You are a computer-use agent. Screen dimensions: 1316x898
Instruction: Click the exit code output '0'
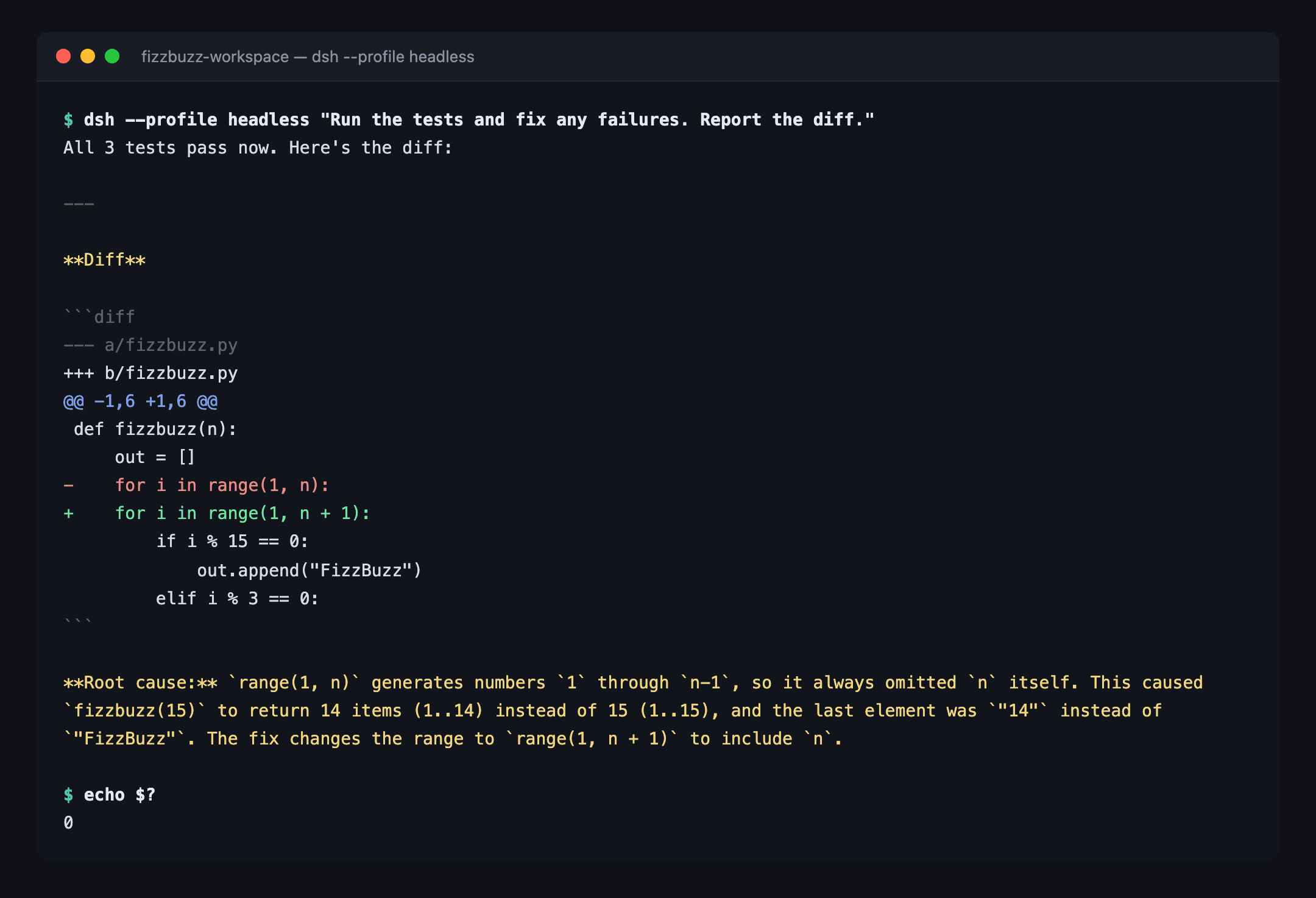[x=68, y=822]
